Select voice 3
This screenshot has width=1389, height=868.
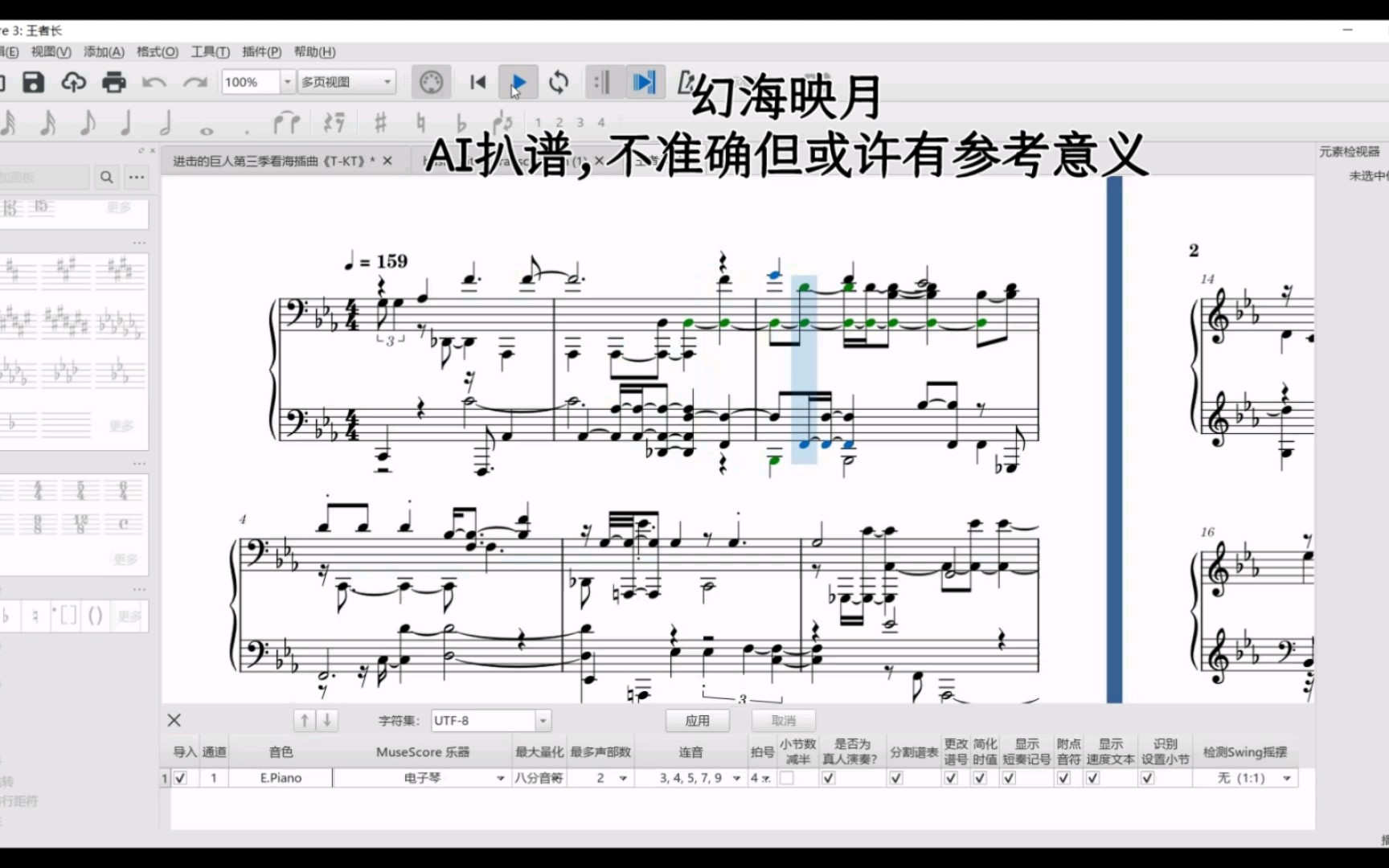[x=580, y=123]
